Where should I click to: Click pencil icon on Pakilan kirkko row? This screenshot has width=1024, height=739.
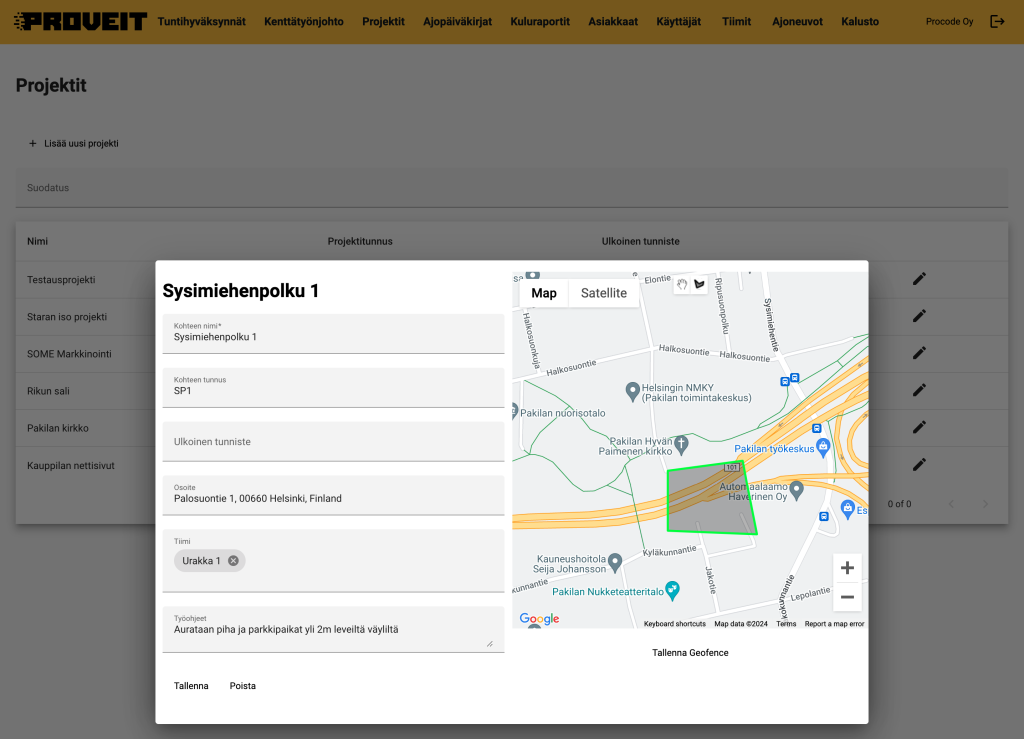coord(919,428)
